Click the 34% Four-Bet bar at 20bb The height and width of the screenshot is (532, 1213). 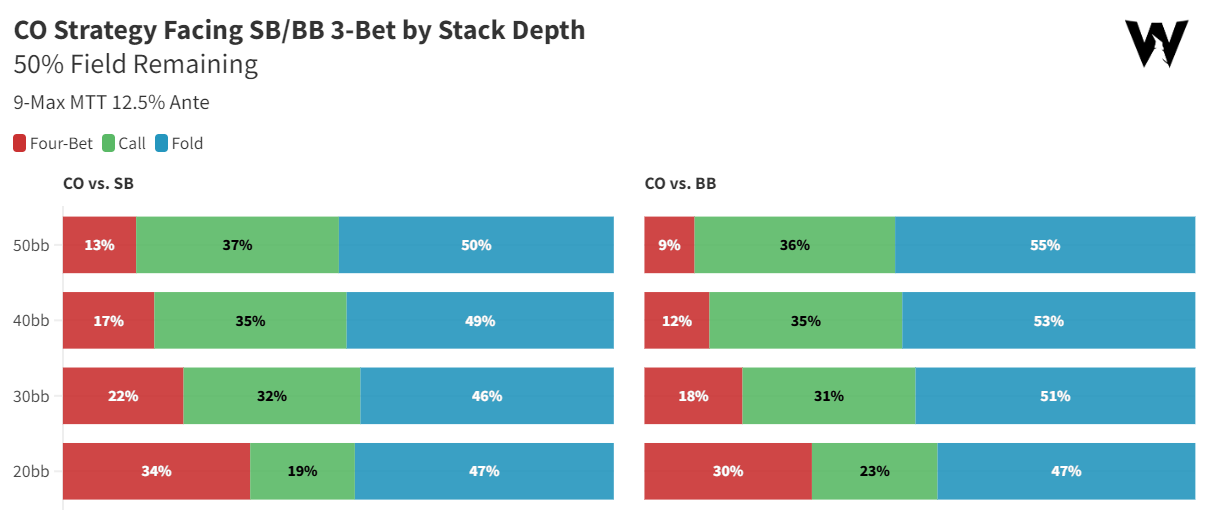pyautogui.click(x=156, y=471)
